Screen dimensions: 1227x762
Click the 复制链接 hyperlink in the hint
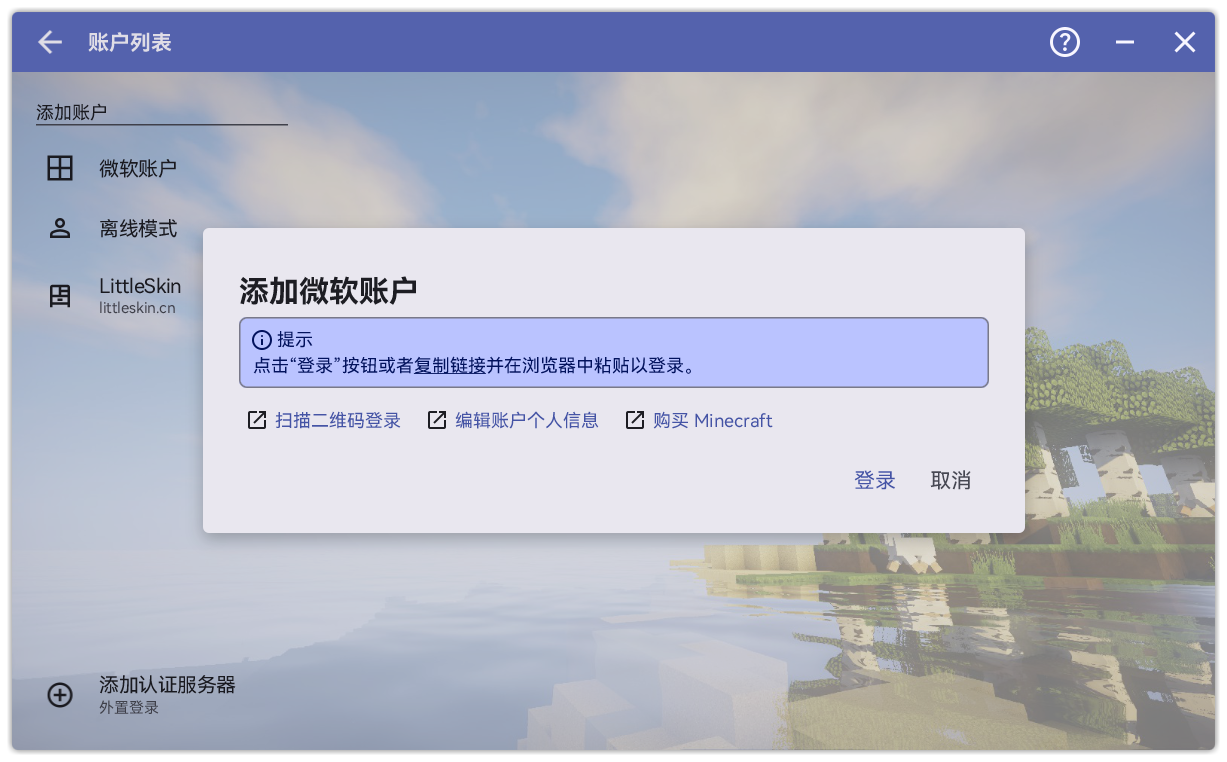coord(450,365)
